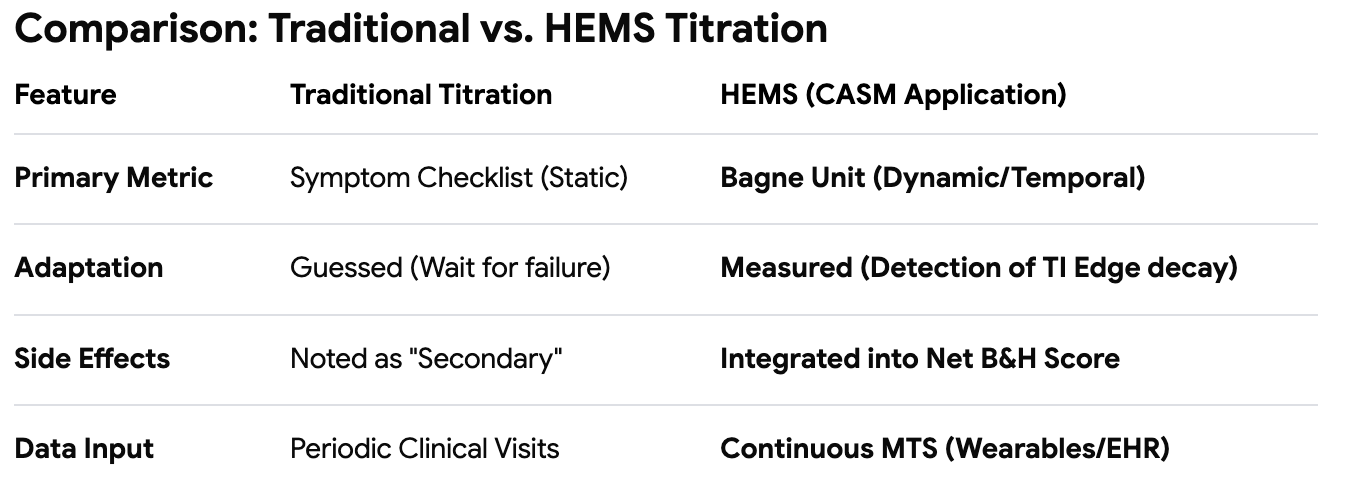Click the 'Noted as "Secondary"' cell
Viewport: 1356px width, 488px height.
(427, 358)
